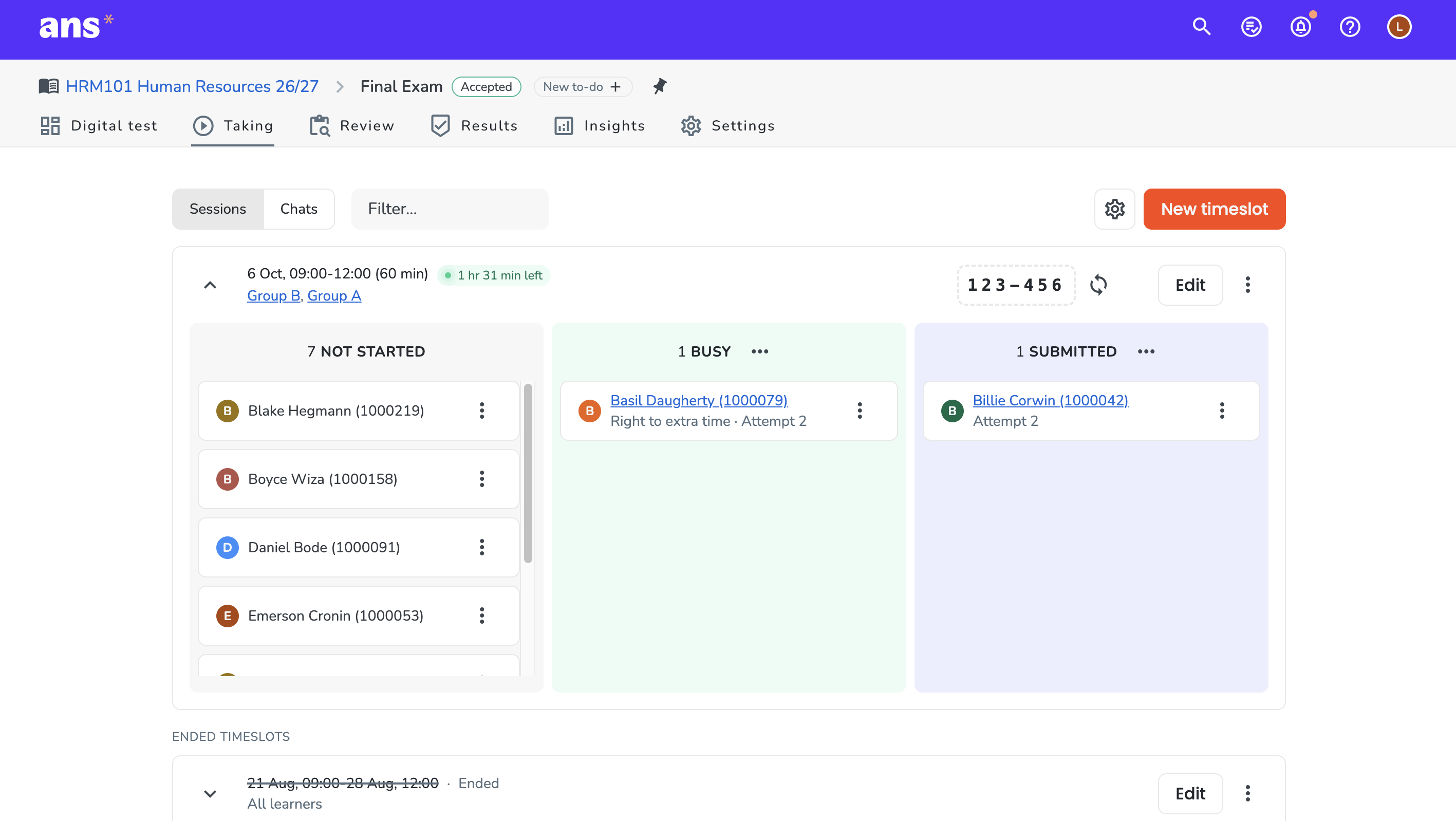Open Emerson Cronin's three-dot menu
This screenshot has width=1456, height=821.
pyautogui.click(x=481, y=616)
